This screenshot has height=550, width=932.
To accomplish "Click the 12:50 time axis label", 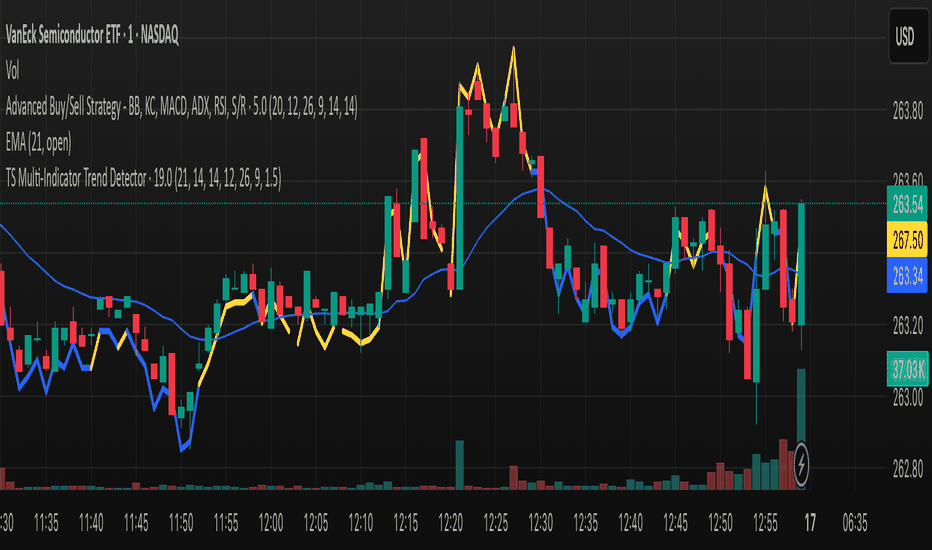I will (720, 523).
